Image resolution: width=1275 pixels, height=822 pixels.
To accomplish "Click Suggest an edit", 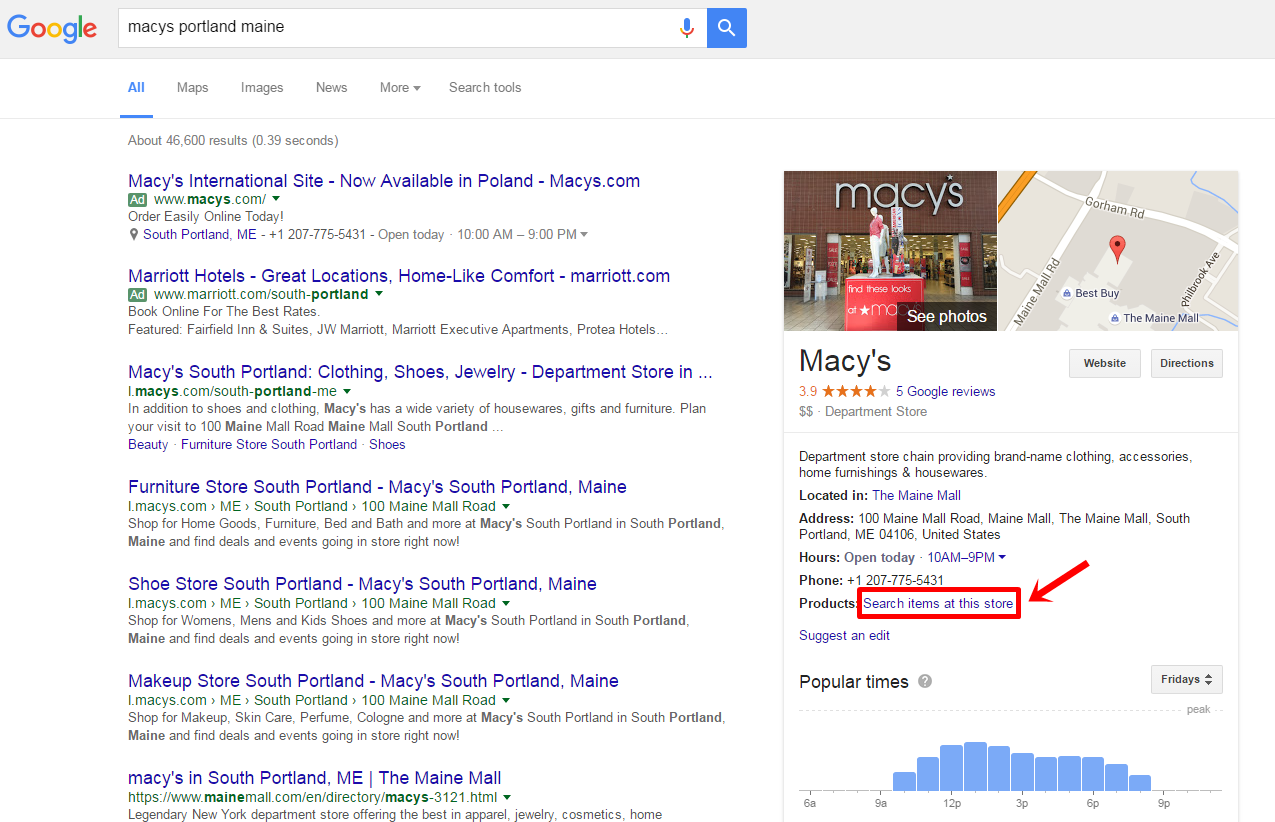I will point(844,635).
